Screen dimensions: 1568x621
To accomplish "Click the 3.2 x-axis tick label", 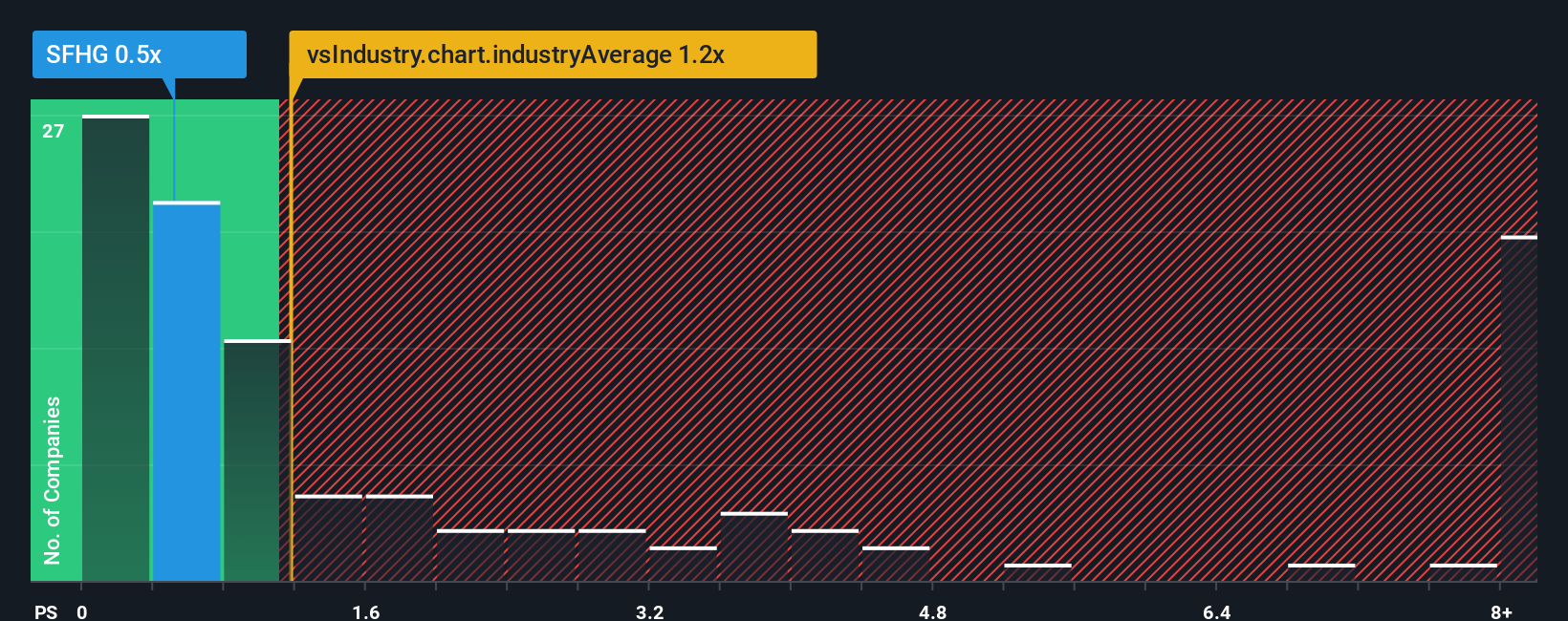I will click(x=650, y=612).
